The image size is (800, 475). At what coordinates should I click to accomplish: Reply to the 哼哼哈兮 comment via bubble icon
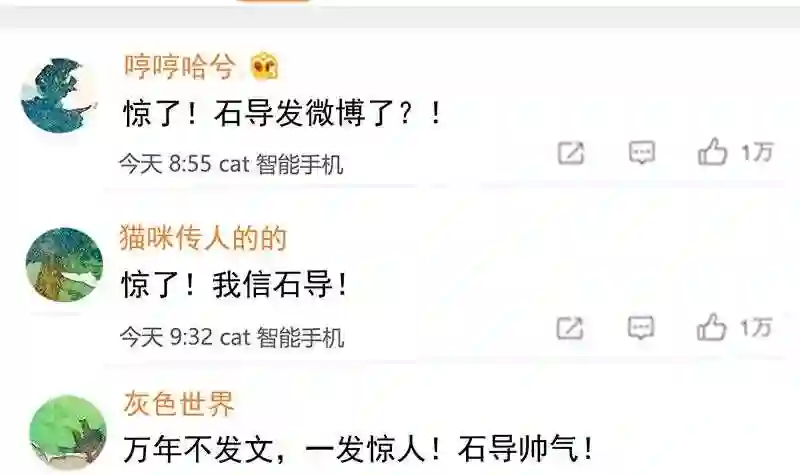click(641, 153)
